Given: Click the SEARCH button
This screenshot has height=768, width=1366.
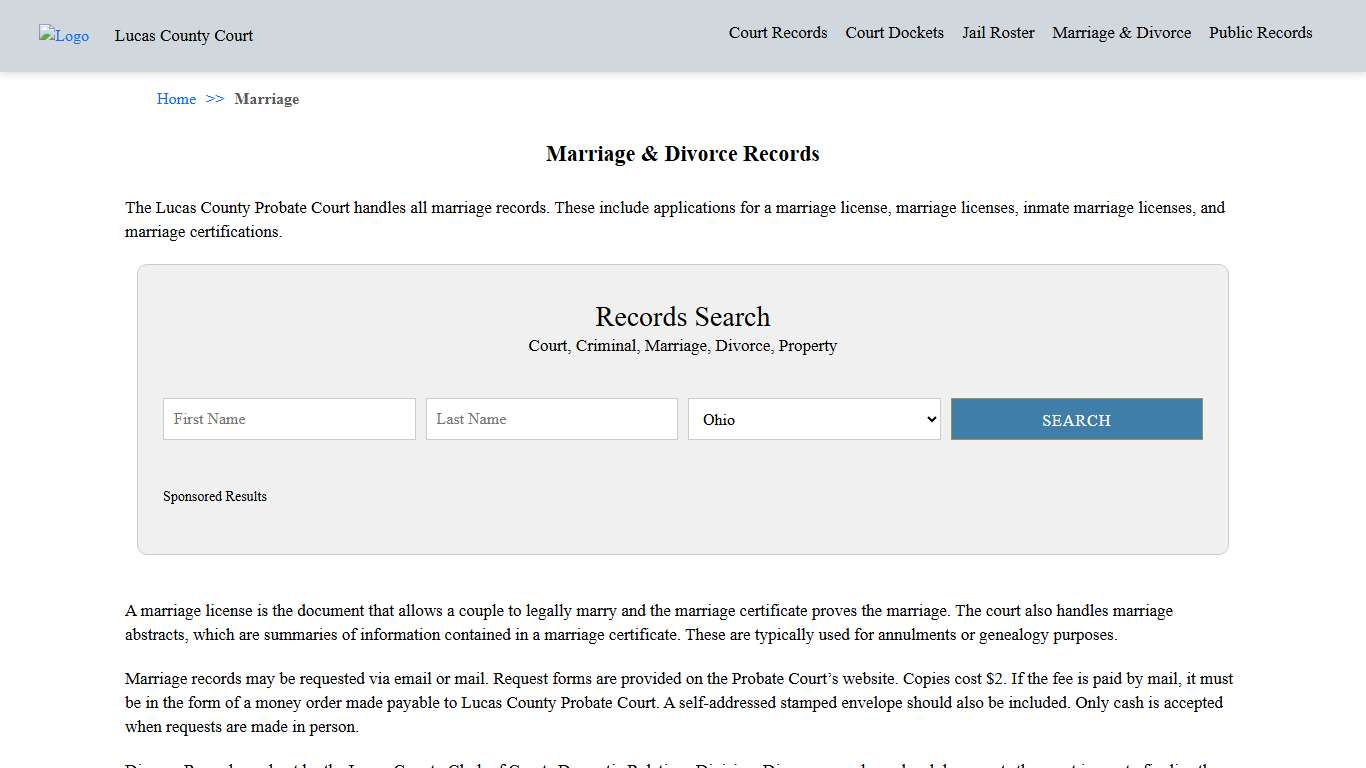Looking at the screenshot, I should pyautogui.click(x=1076, y=419).
